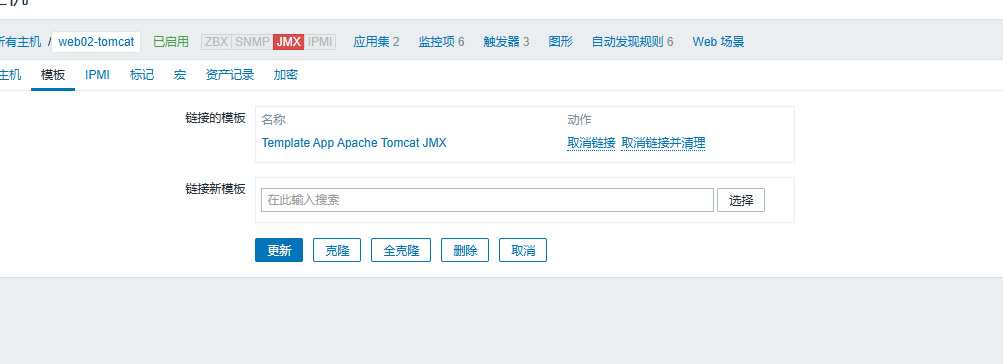Click the 克隆 clone button
1003x364 pixels.
336,250
